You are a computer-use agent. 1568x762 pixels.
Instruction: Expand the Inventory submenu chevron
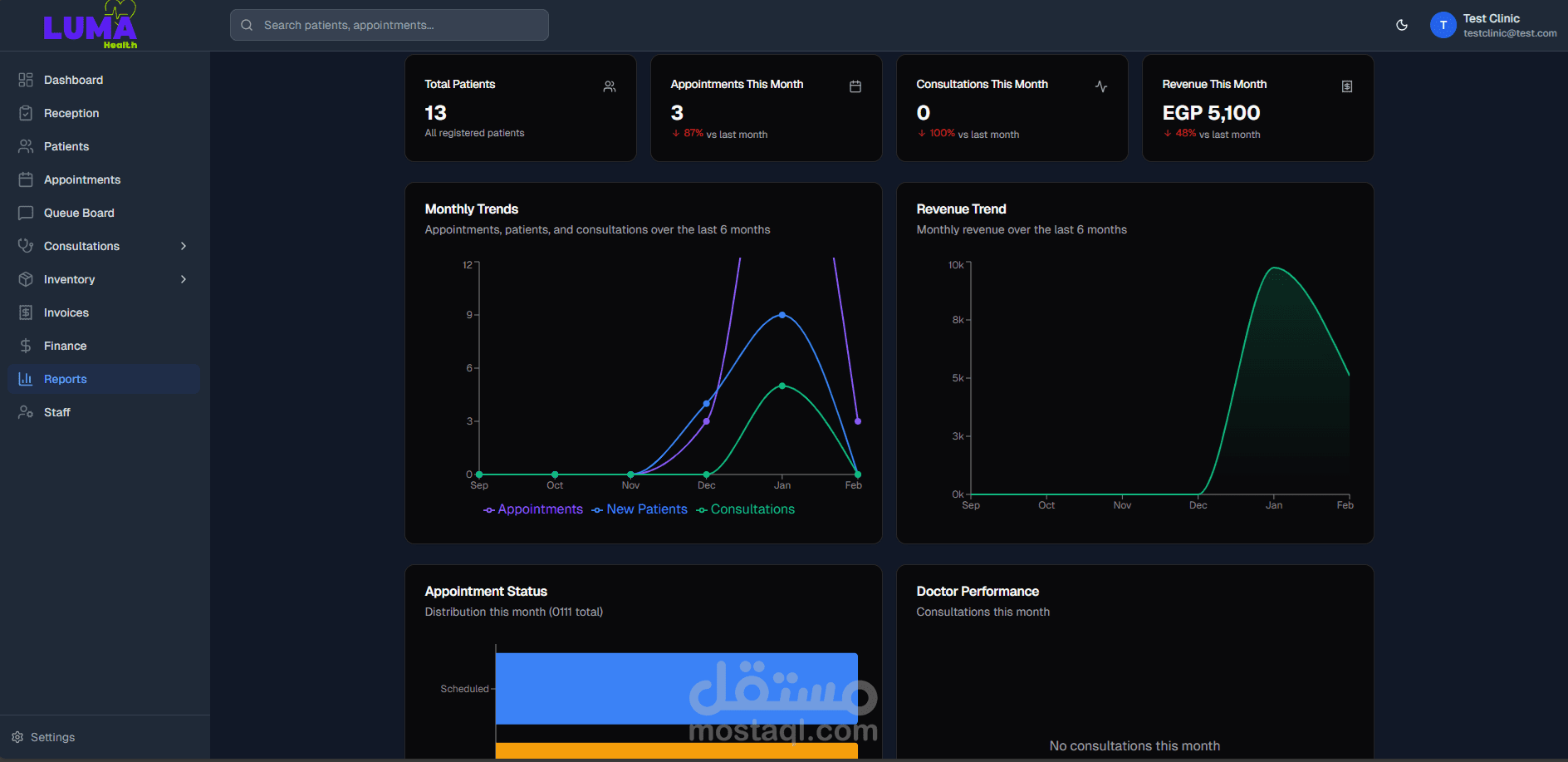(x=184, y=279)
